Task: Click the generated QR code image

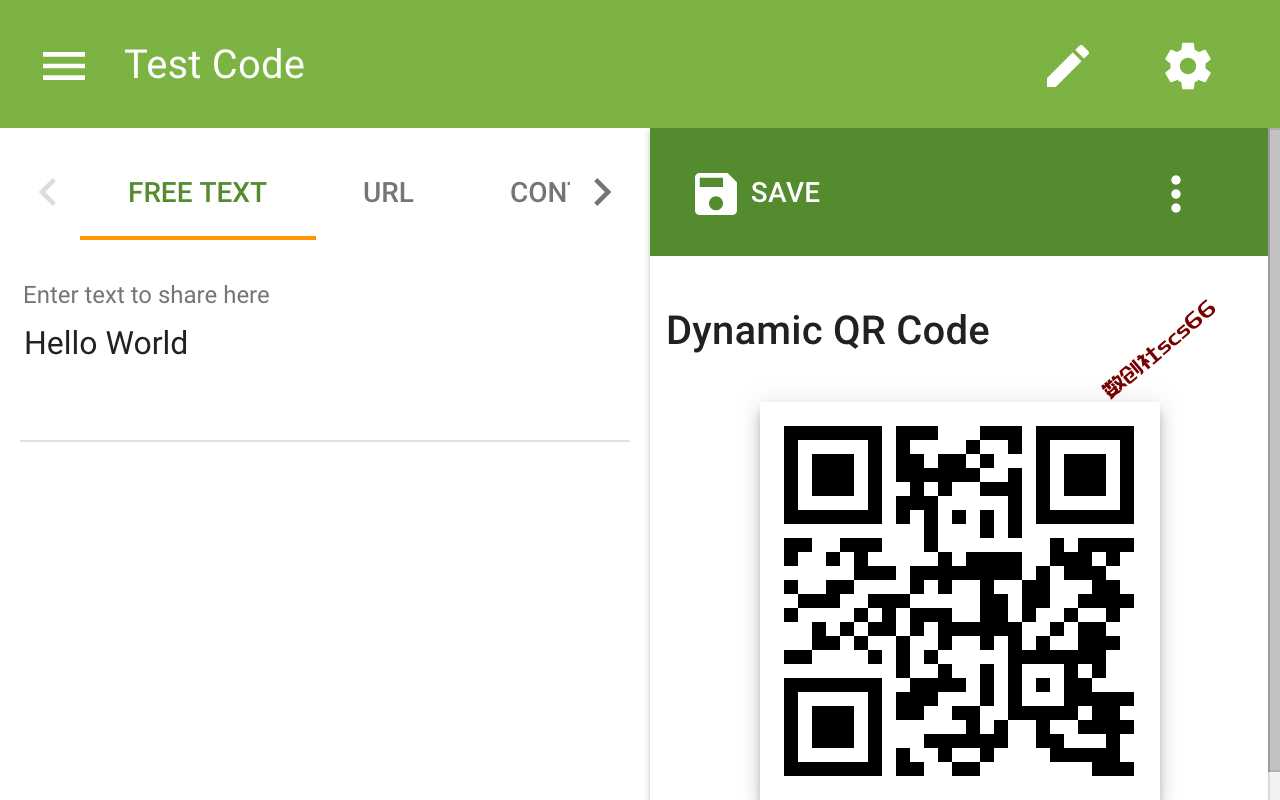Action: [959, 600]
